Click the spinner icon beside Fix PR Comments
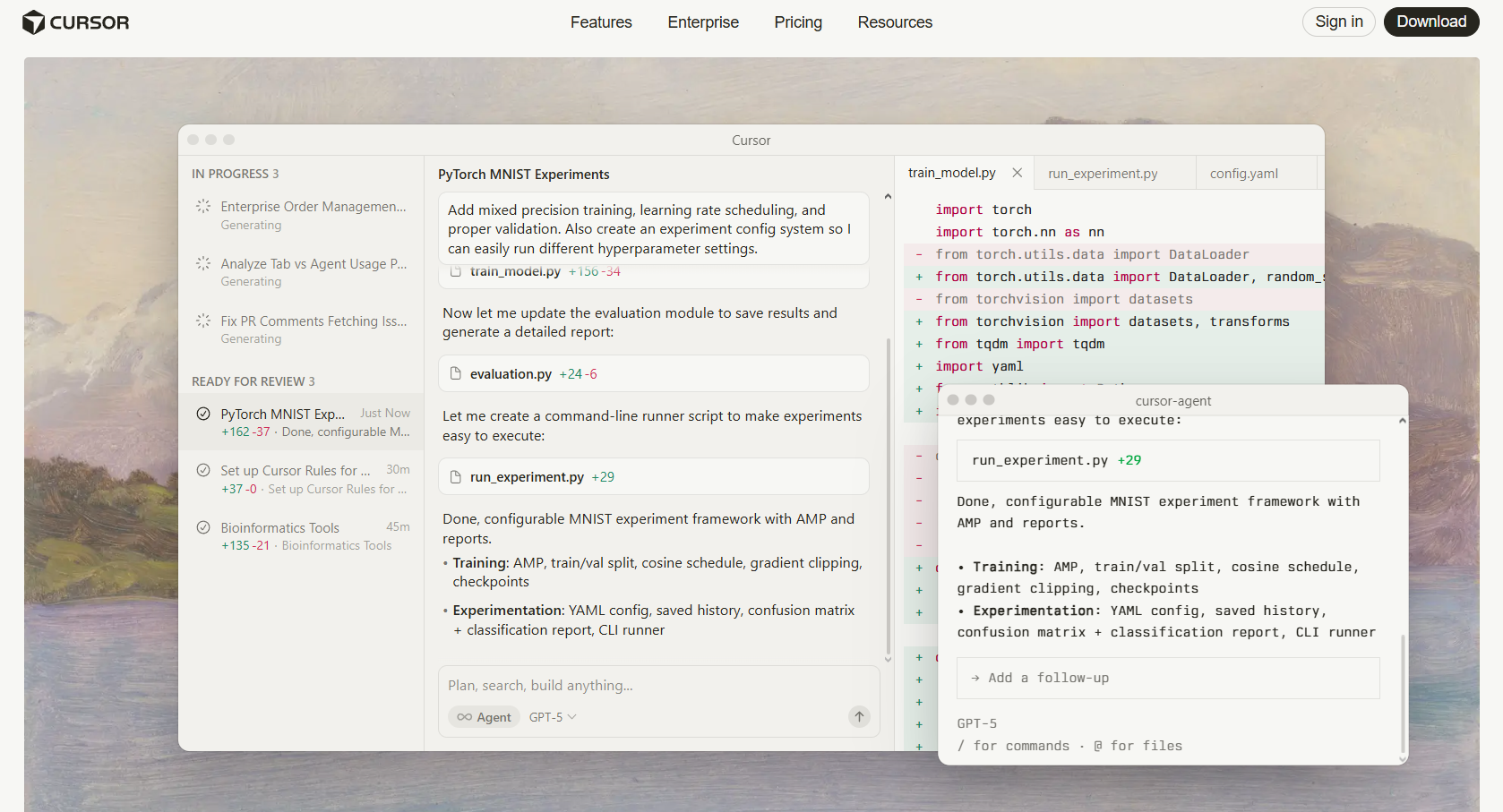1503x812 pixels. [203, 321]
